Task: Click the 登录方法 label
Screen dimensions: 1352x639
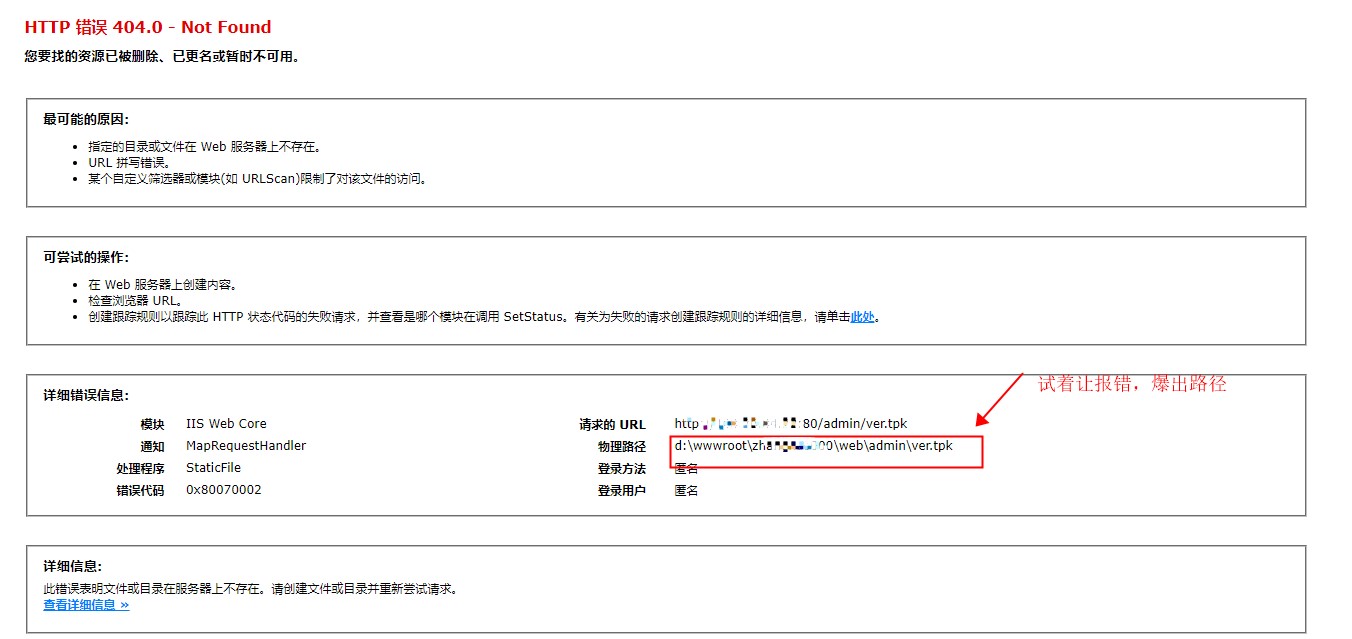Action: pyautogui.click(x=622, y=468)
